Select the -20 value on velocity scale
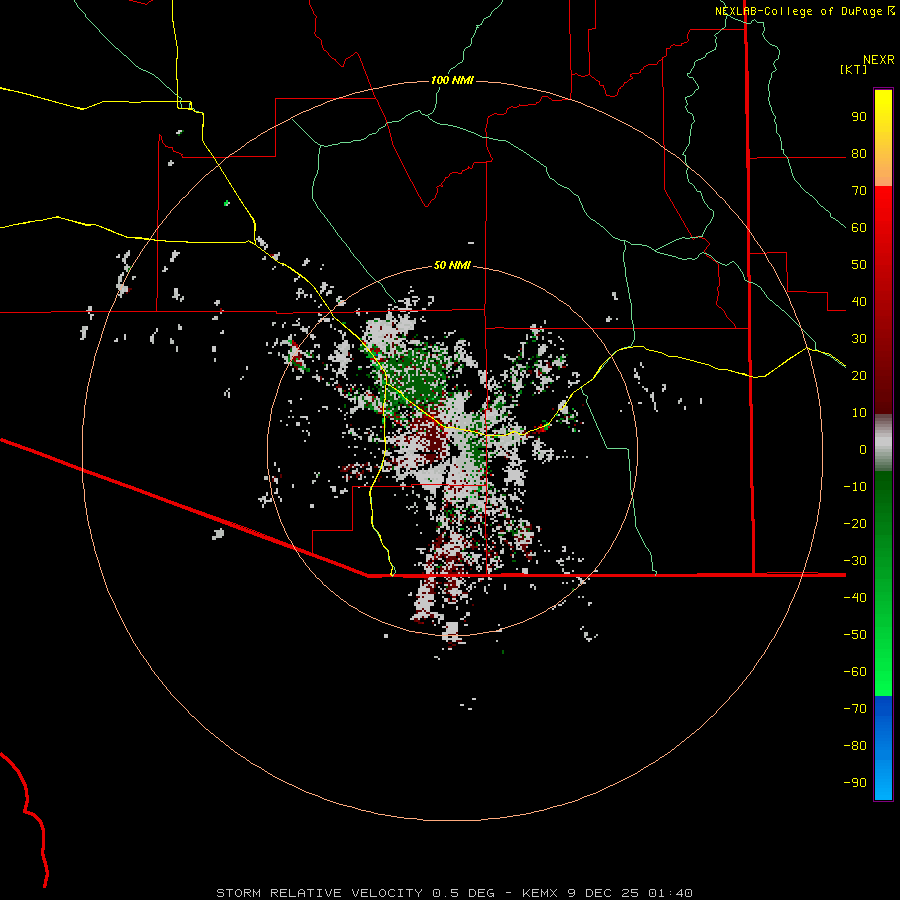 [855, 524]
